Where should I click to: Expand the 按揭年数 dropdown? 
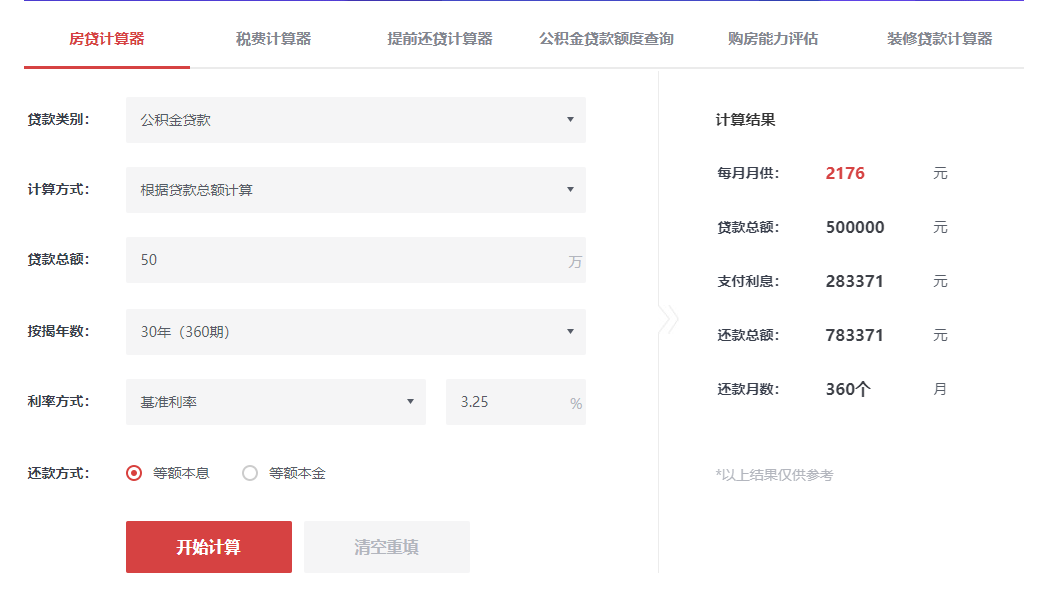[355, 332]
